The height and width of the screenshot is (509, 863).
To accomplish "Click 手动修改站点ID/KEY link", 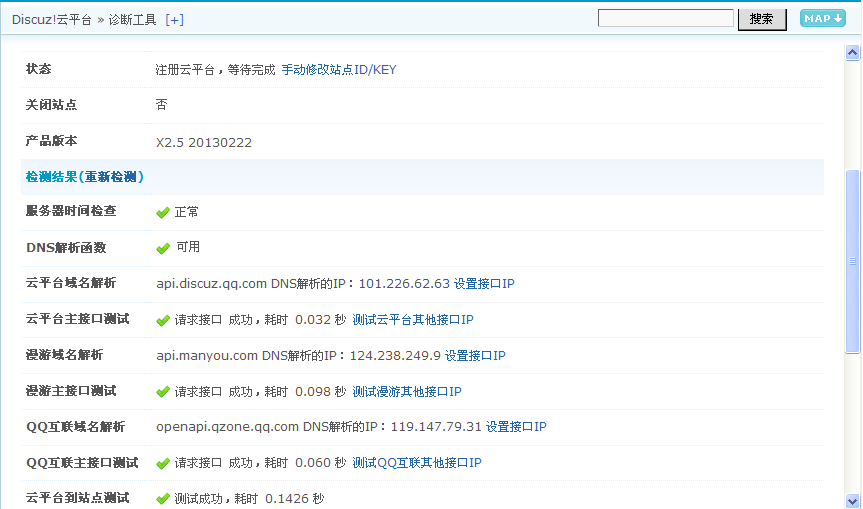I will click(x=338, y=70).
